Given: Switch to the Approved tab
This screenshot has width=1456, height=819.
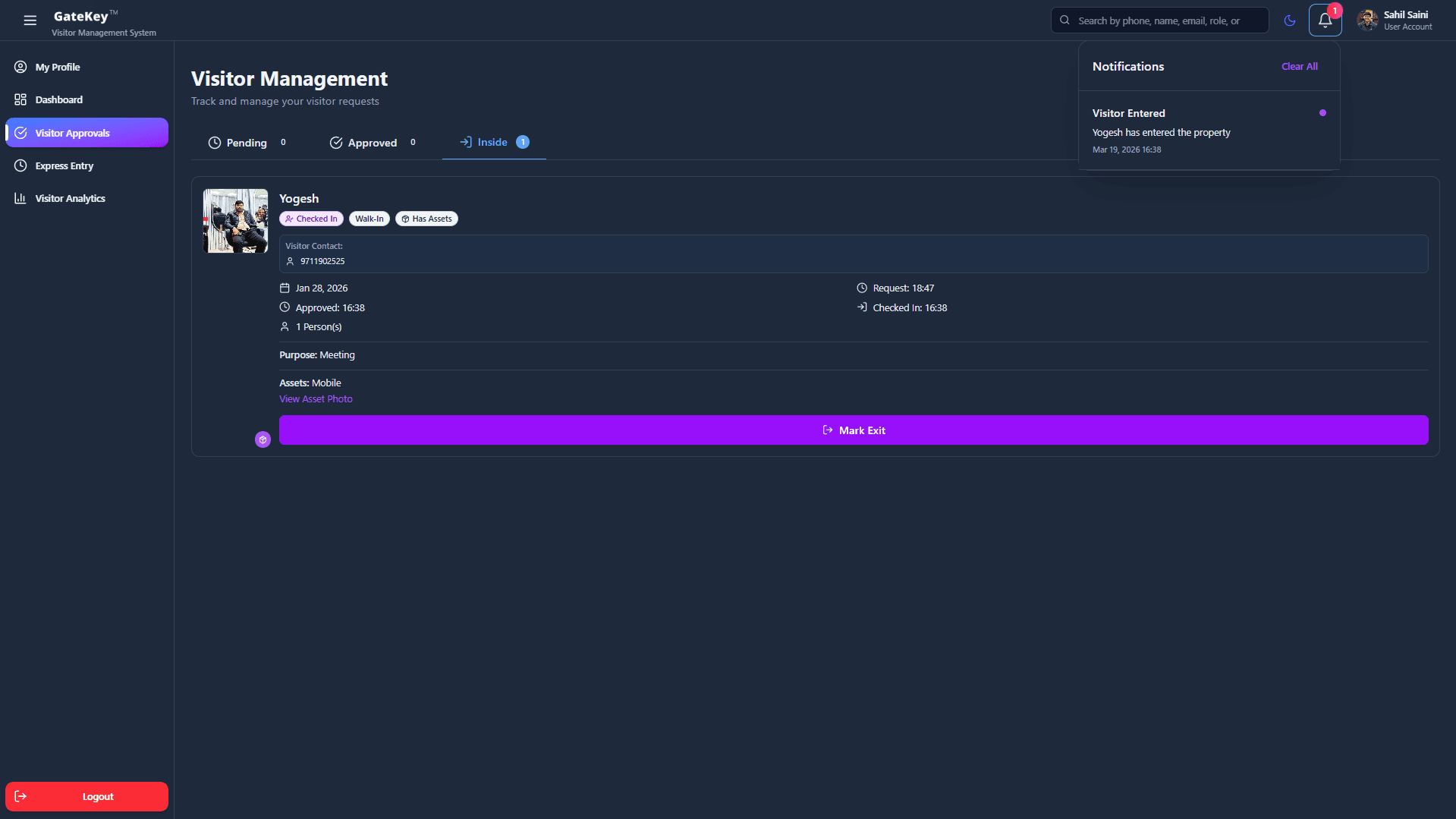Looking at the screenshot, I should pos(372,143).
